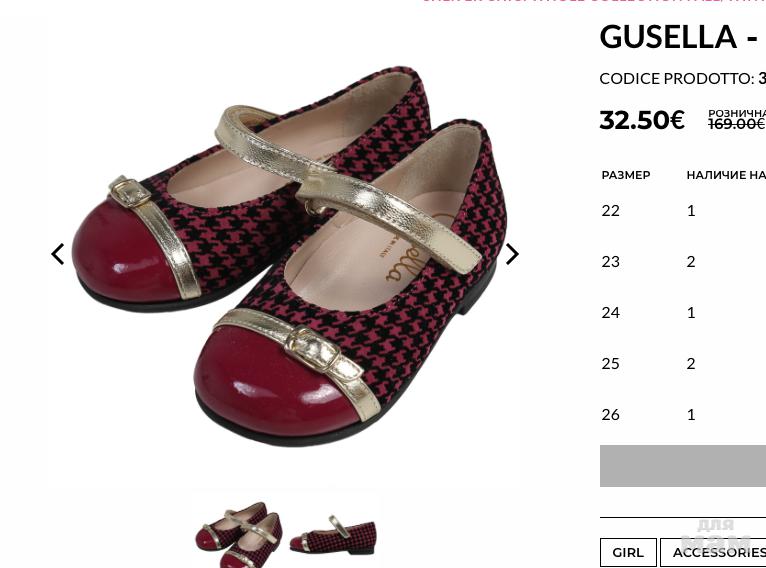Screen dimensions: 766x568
Task: Click the РАЗМЕР column header
Action: pyautogui.click(x=626, y=175)
